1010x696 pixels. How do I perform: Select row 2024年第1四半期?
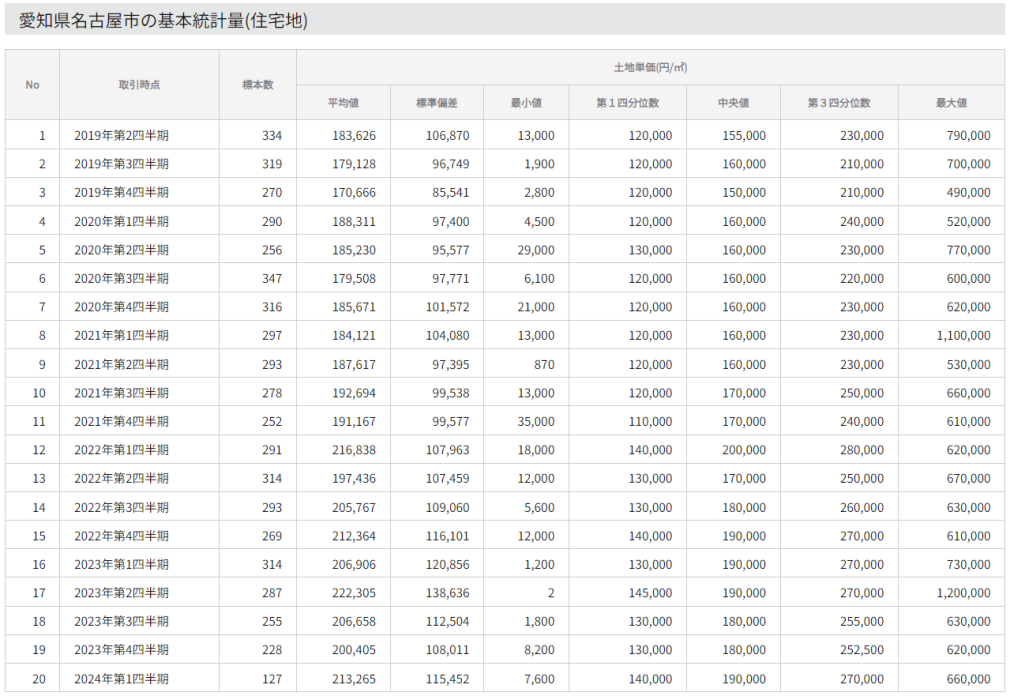tap(505, 679)
